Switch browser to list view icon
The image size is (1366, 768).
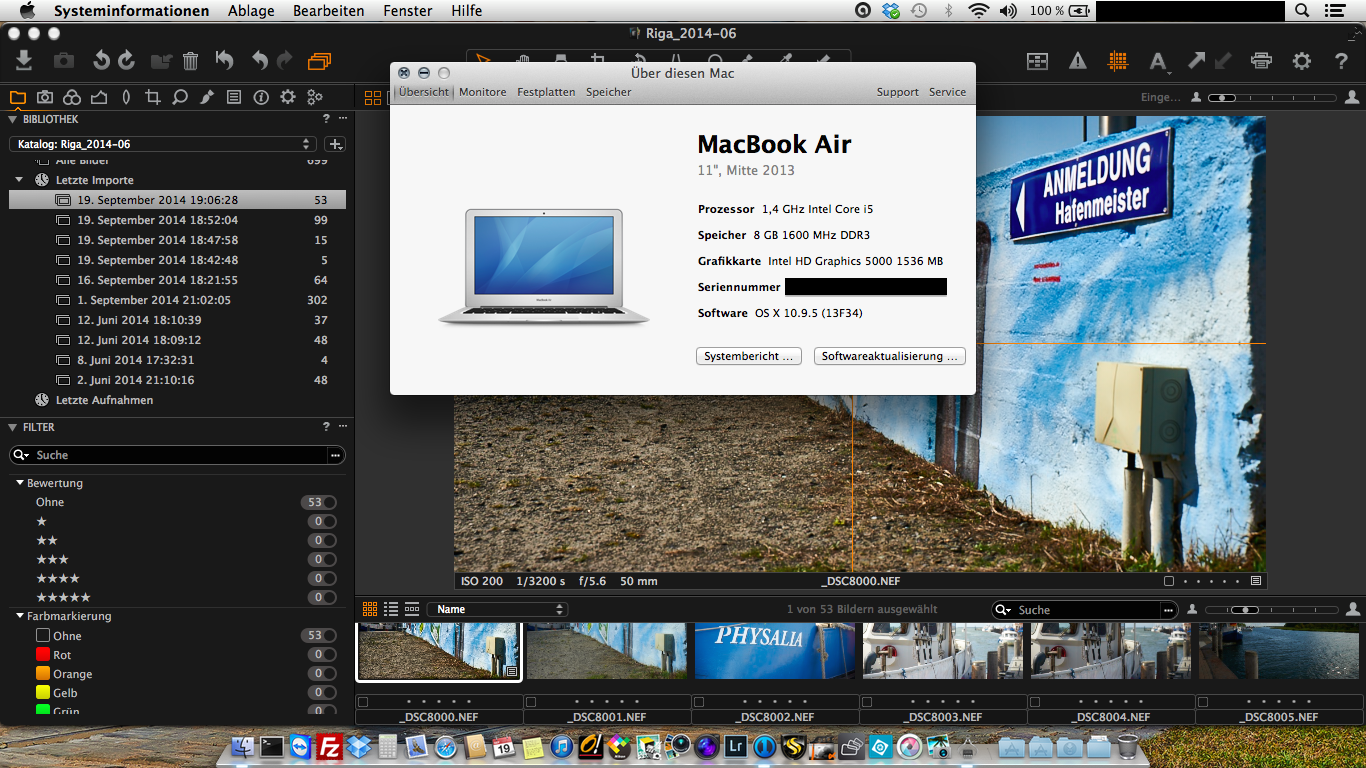(391, 609)
